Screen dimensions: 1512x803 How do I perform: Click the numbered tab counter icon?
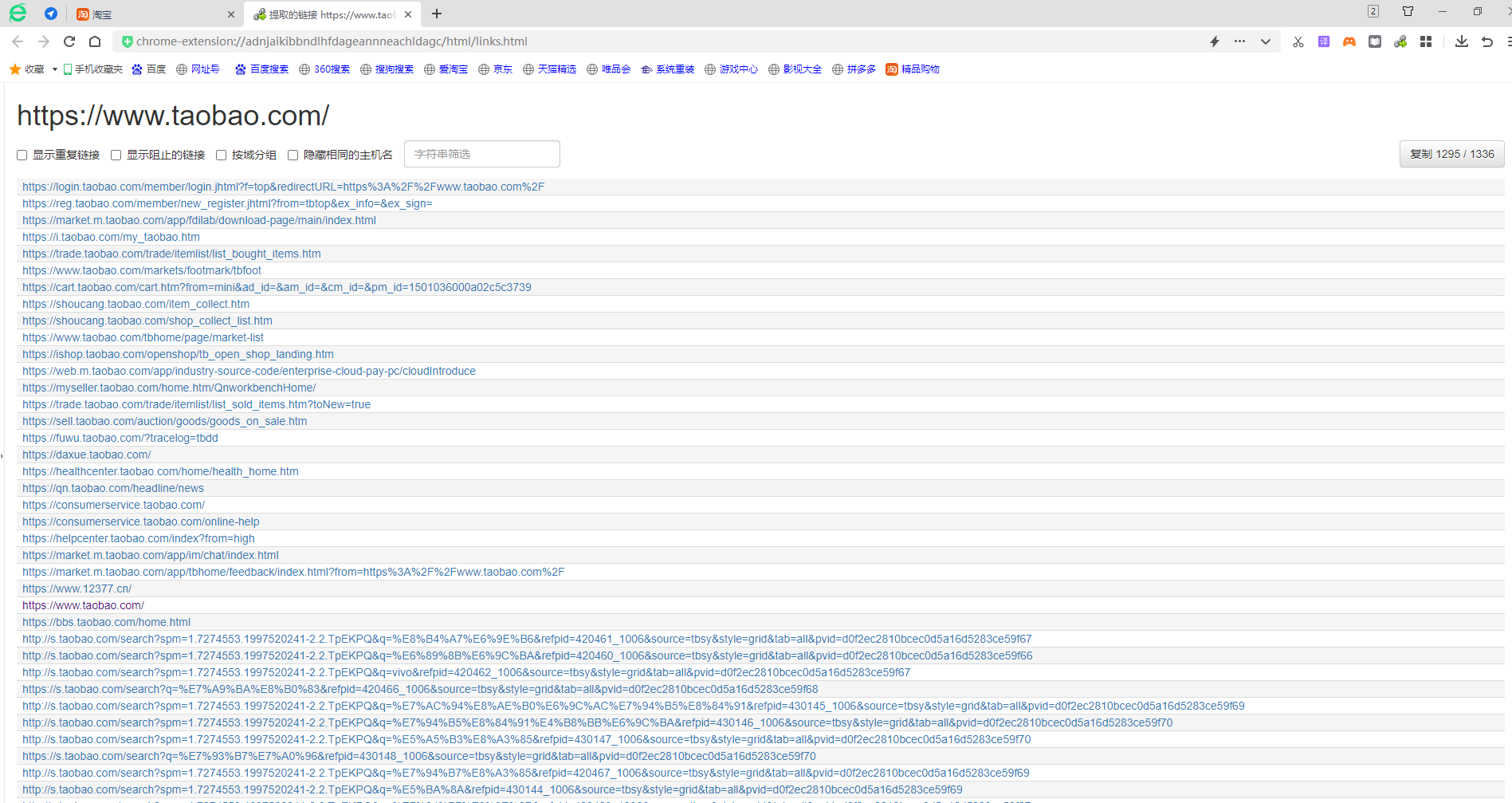click(x=1373, y=11)
